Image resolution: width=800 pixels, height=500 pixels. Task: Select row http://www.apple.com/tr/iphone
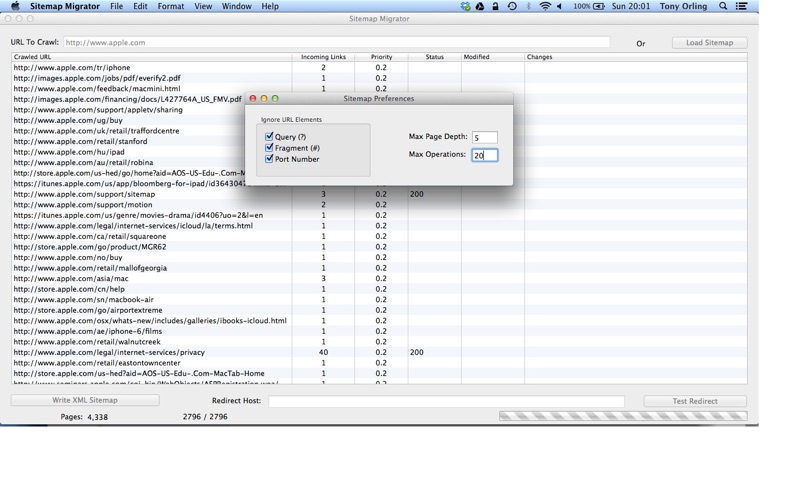(380, 67)
